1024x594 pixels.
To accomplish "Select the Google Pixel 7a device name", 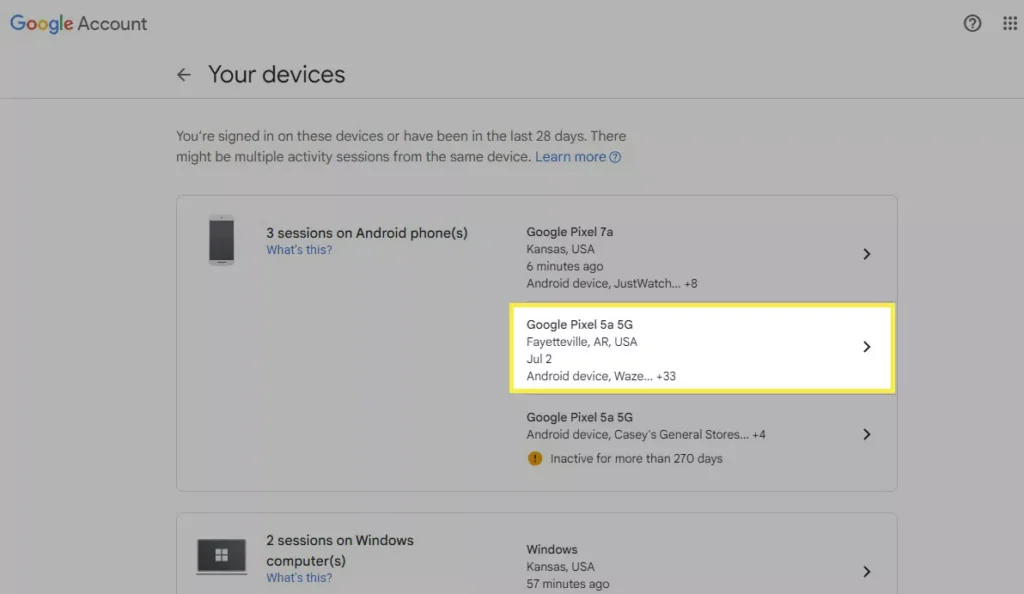I will point(570,232).
